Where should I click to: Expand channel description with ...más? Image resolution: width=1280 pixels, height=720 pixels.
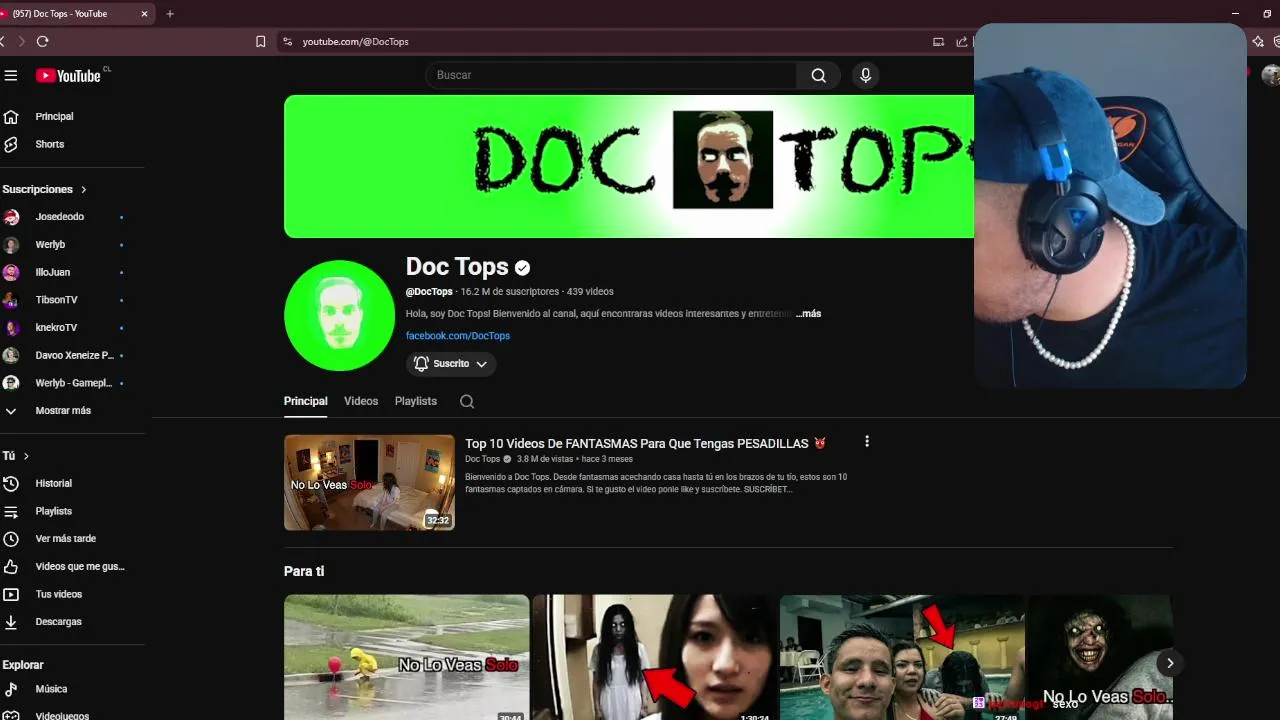(808, 314)
